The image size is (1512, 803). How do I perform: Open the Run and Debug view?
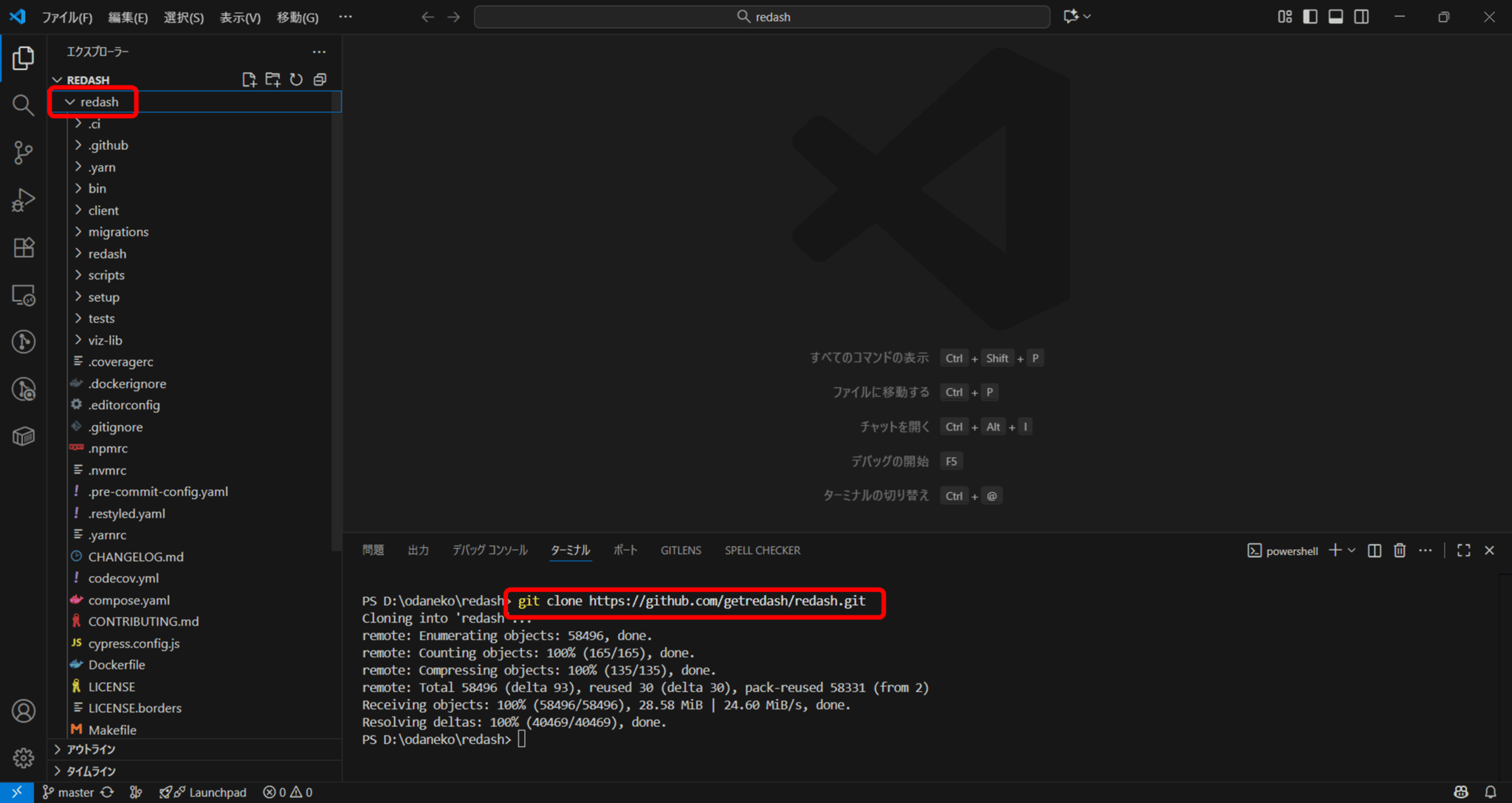(23, 200)
